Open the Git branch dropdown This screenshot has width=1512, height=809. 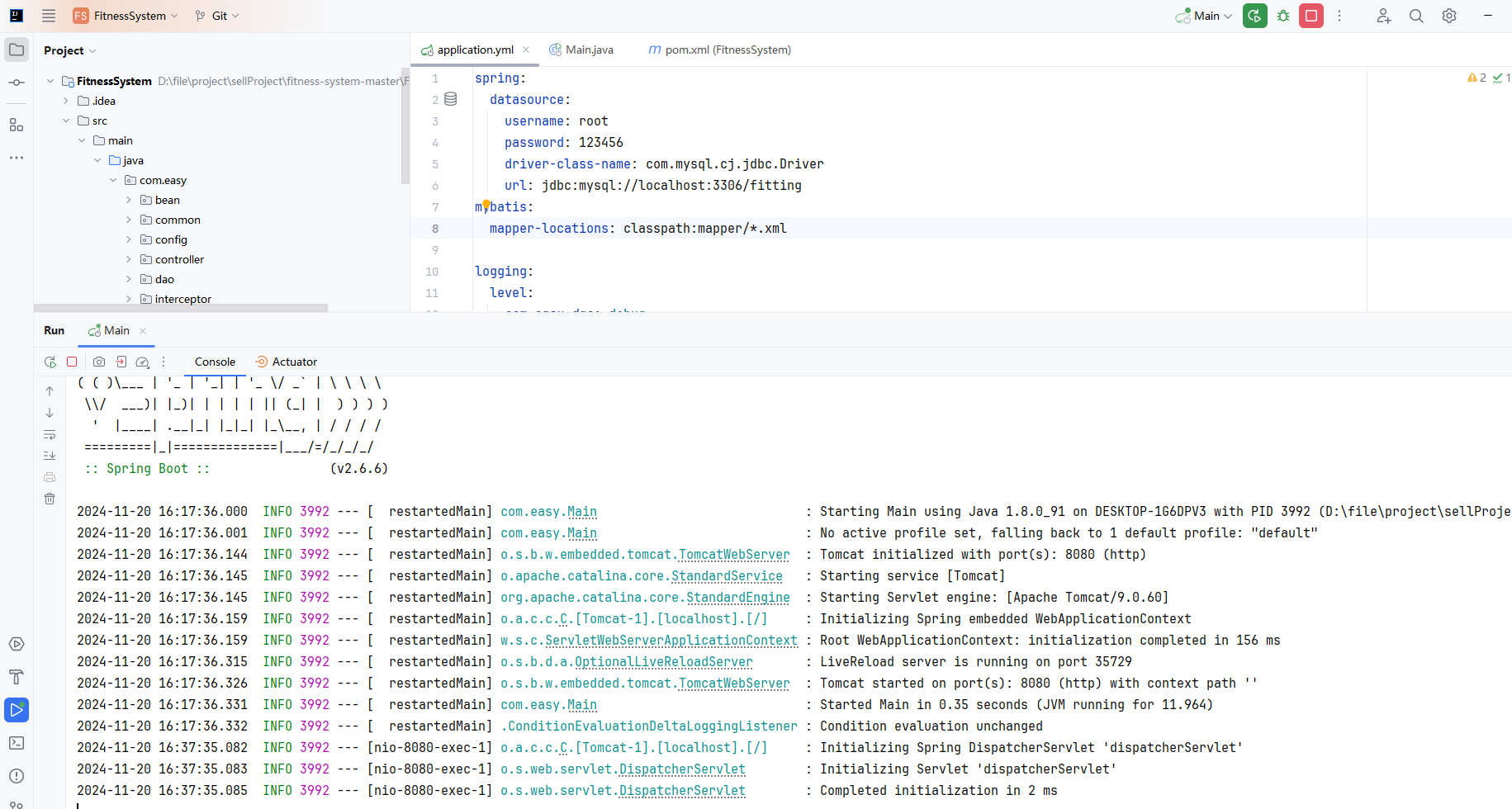[x=218, y=16]
